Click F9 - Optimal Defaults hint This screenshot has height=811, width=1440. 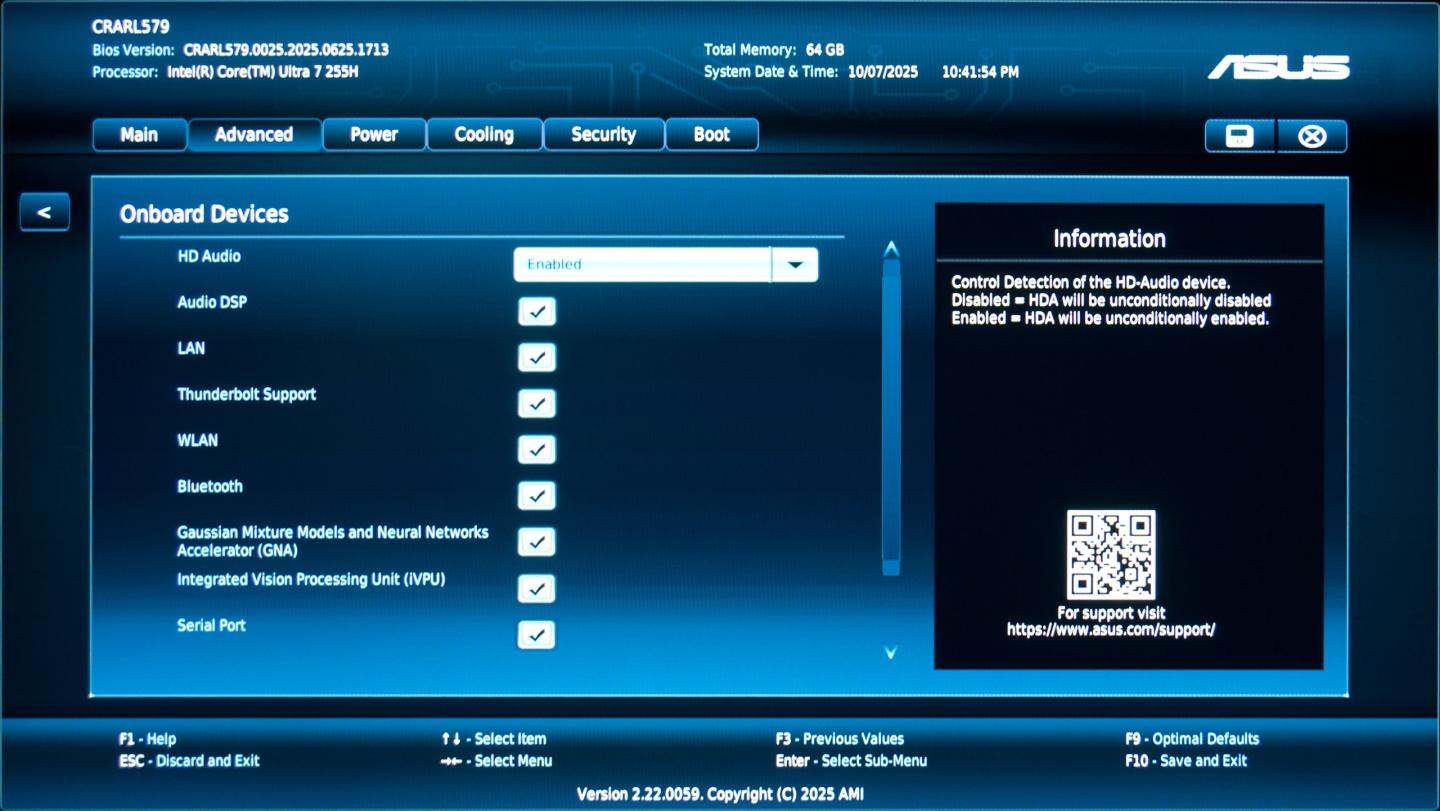[x=1192, y=739]
